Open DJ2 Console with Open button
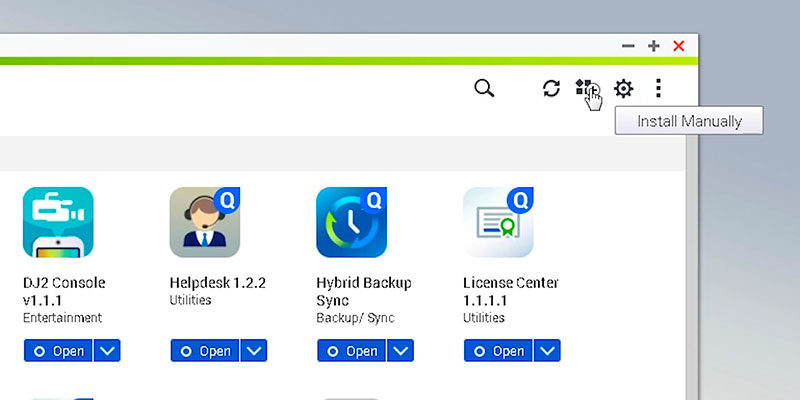 click(x=58, y=351)
